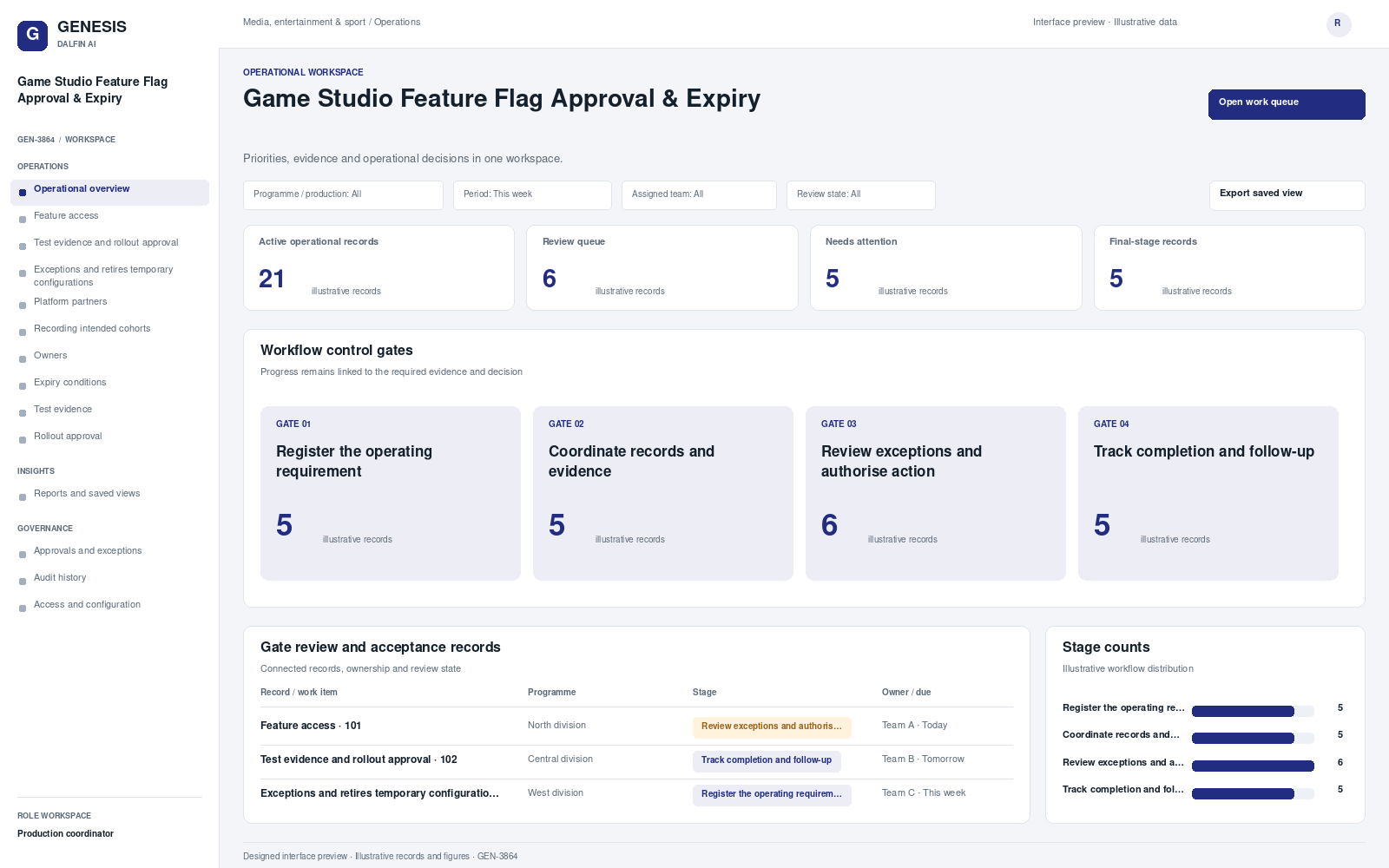Open the Needs attention card
Image resolution: width=1389 pixels, height=868 pixels.
(946, 267)
